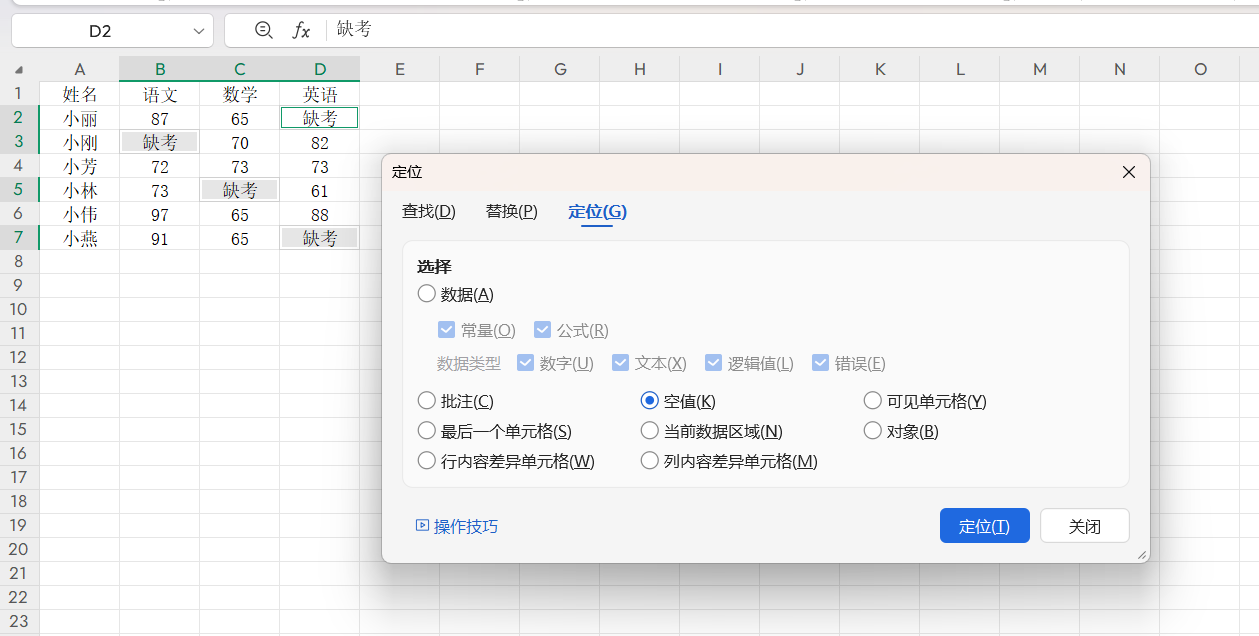
Task: Click the magnifier search icon in formula bar
Action: (261, 30)
